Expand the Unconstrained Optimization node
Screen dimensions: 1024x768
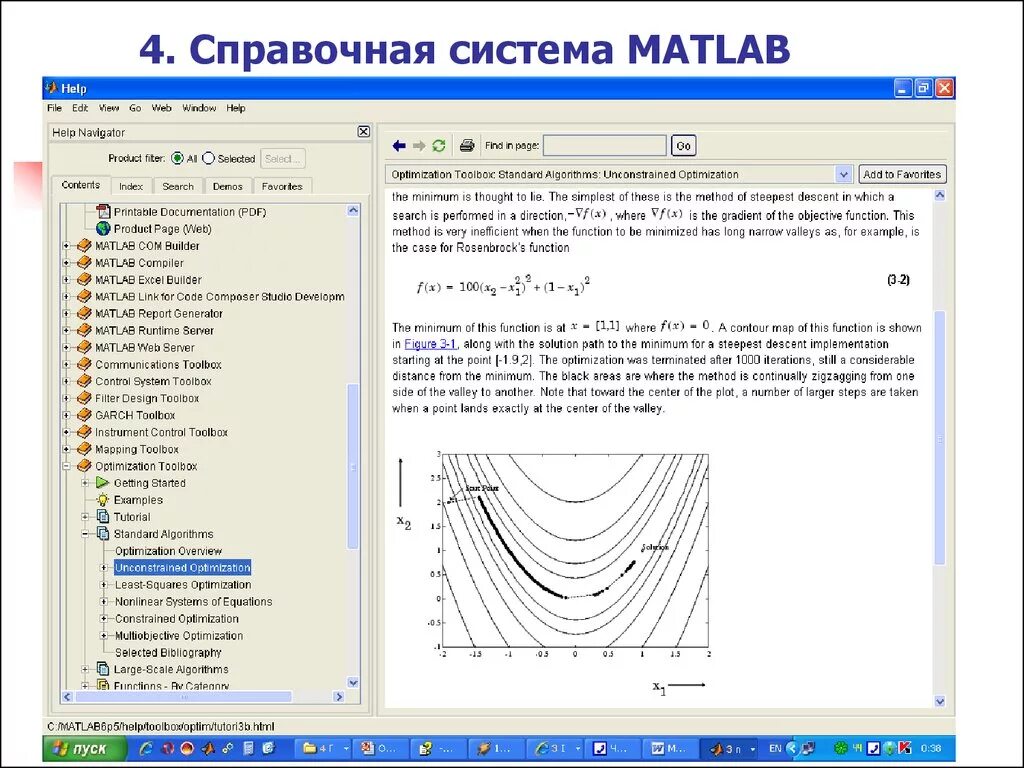pyautogui.click(x=104, y=568)
